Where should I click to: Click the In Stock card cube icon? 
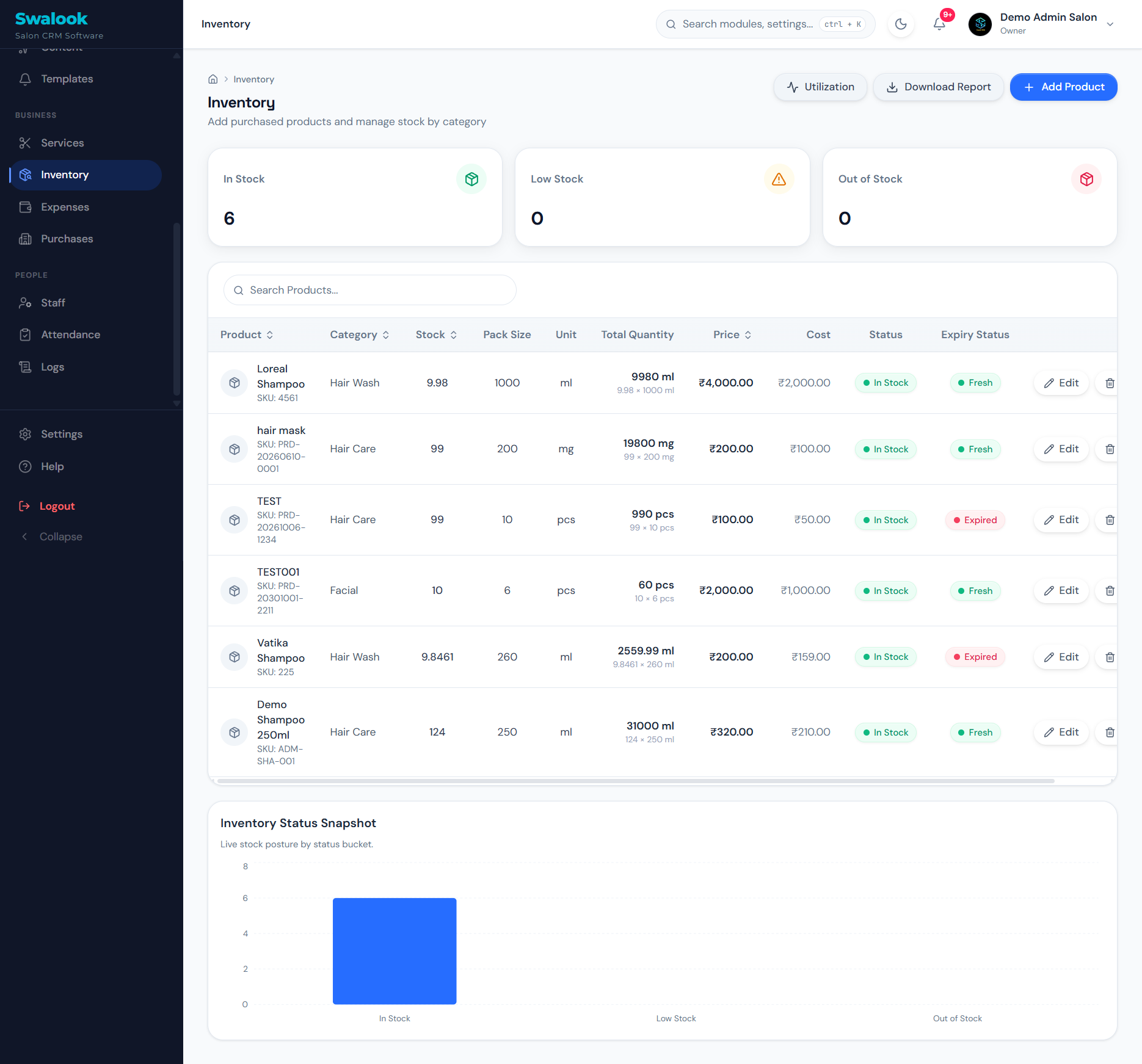(471, 179)
